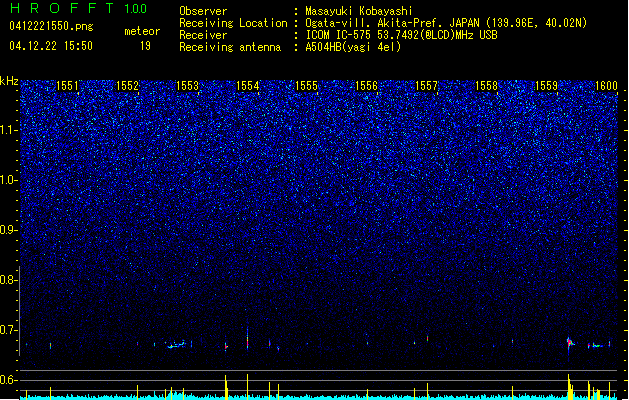629x400 pixels.
Task: Select the ICOM IC-575 receiver text
Action: tap(401, 35)
